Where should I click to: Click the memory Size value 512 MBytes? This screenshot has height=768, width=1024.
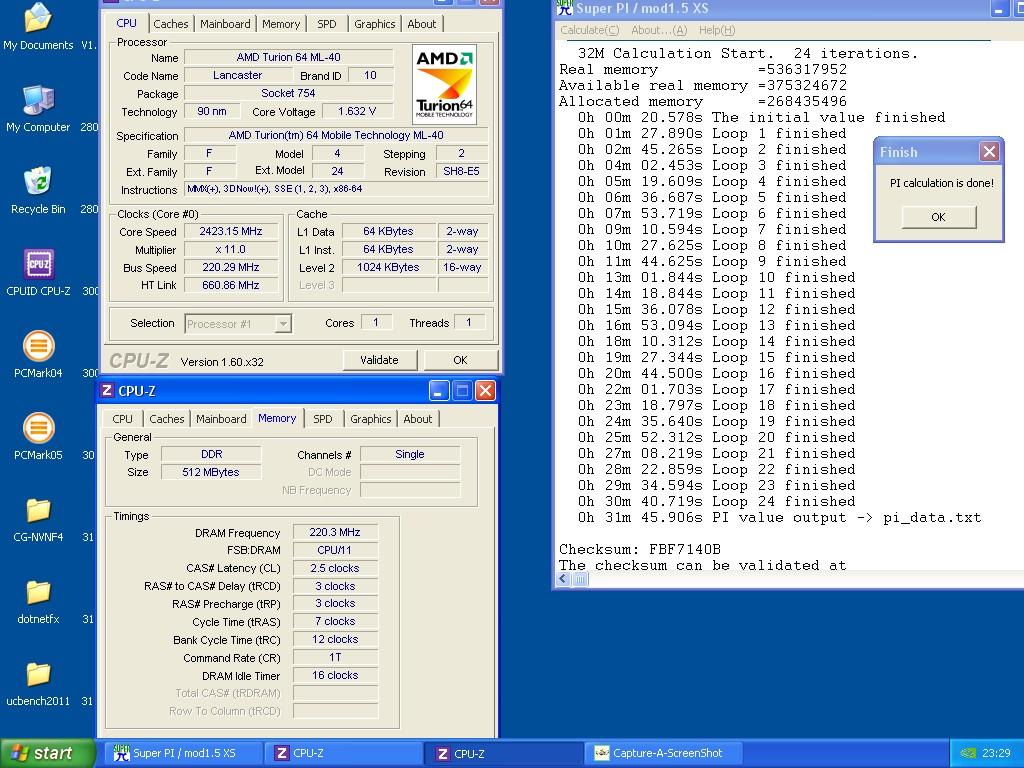point(211,472)
